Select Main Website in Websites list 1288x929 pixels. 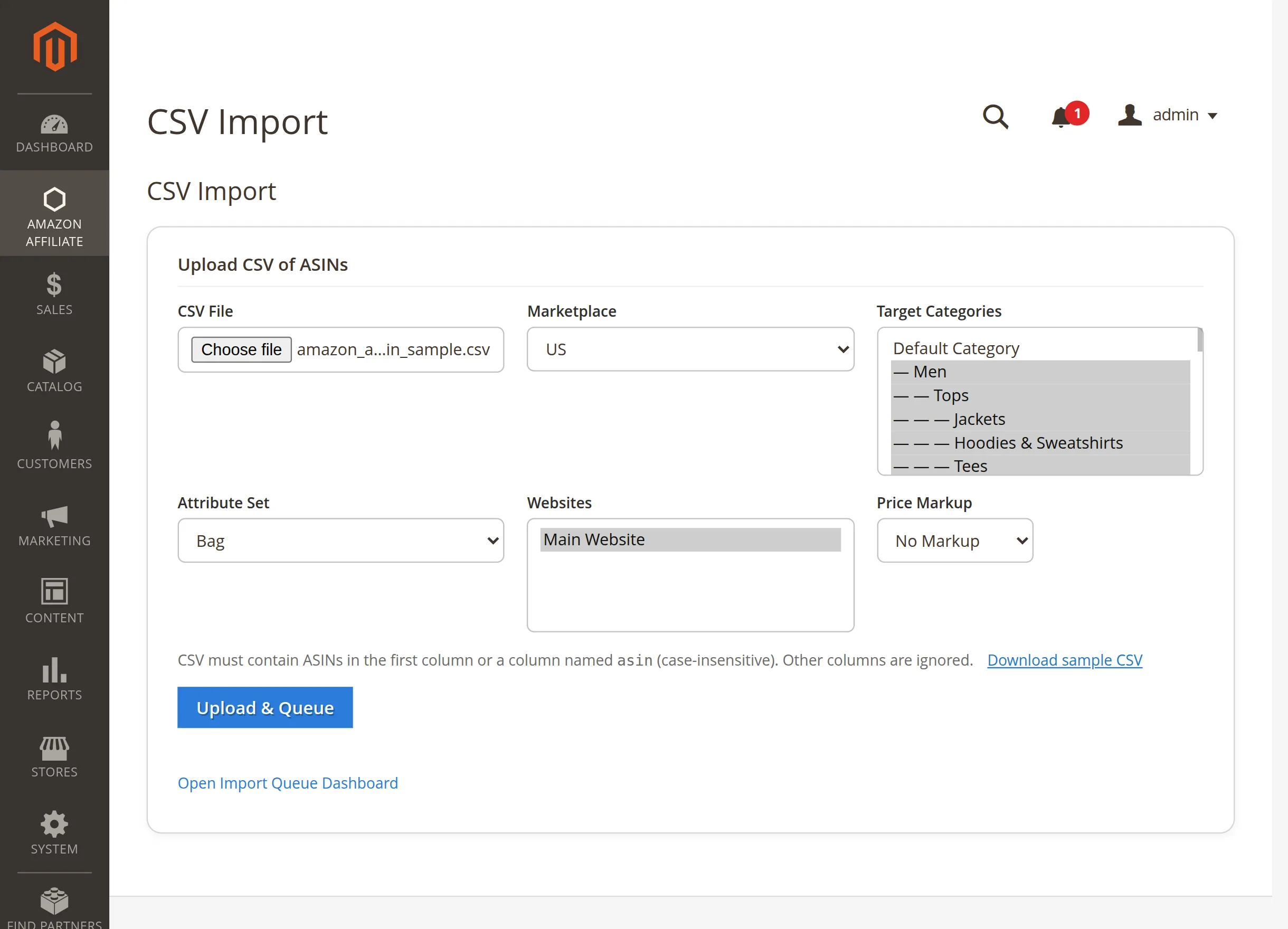[x=690, y=539]
